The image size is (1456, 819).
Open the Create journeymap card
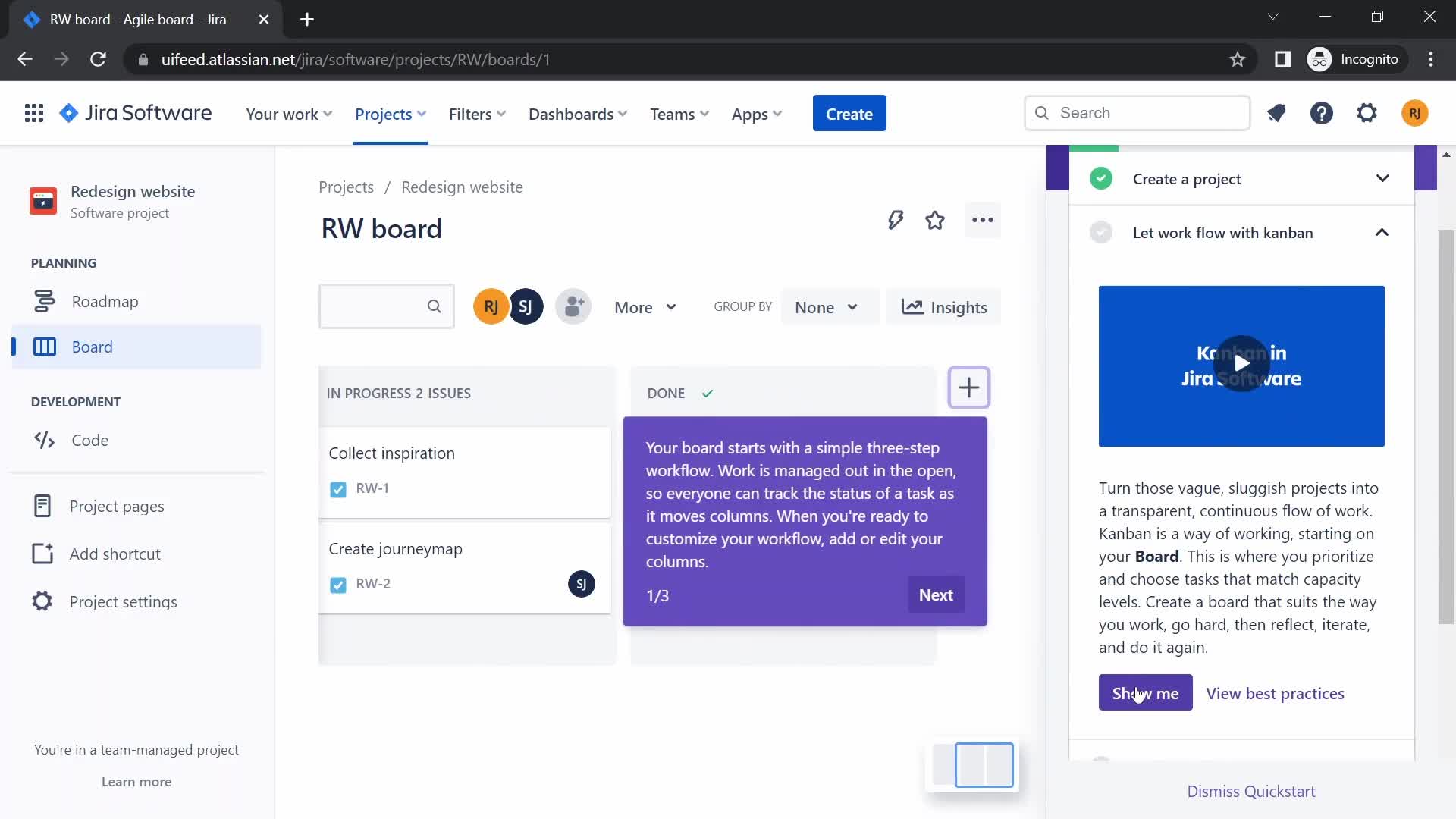(465, 568)
